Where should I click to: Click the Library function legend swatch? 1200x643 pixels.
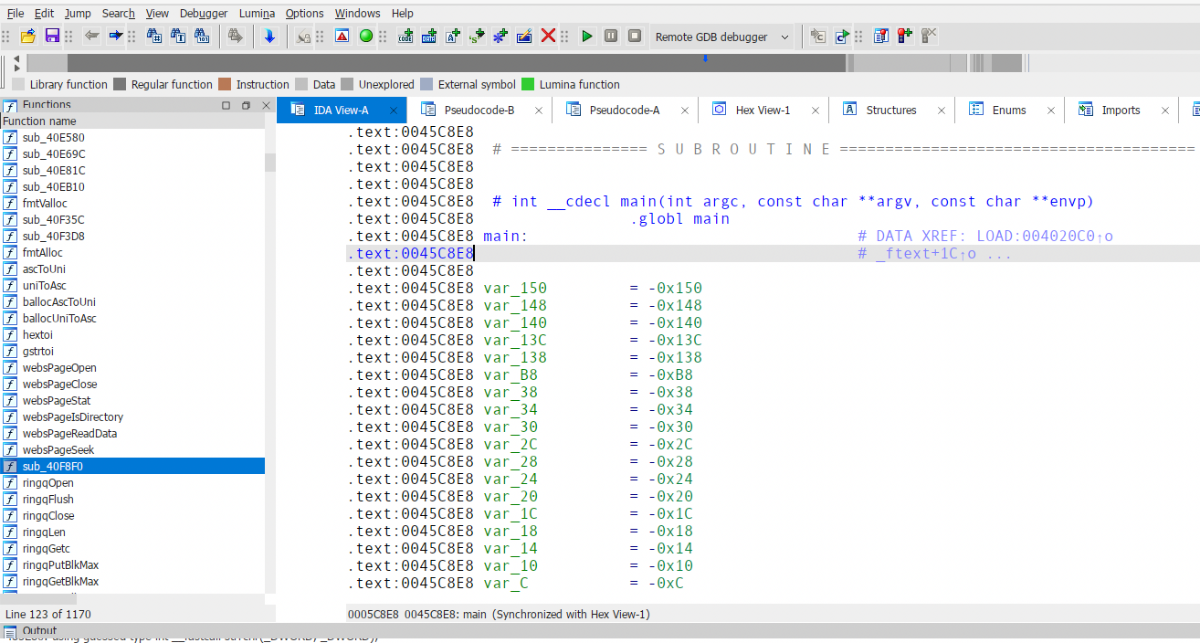point(18,85)
